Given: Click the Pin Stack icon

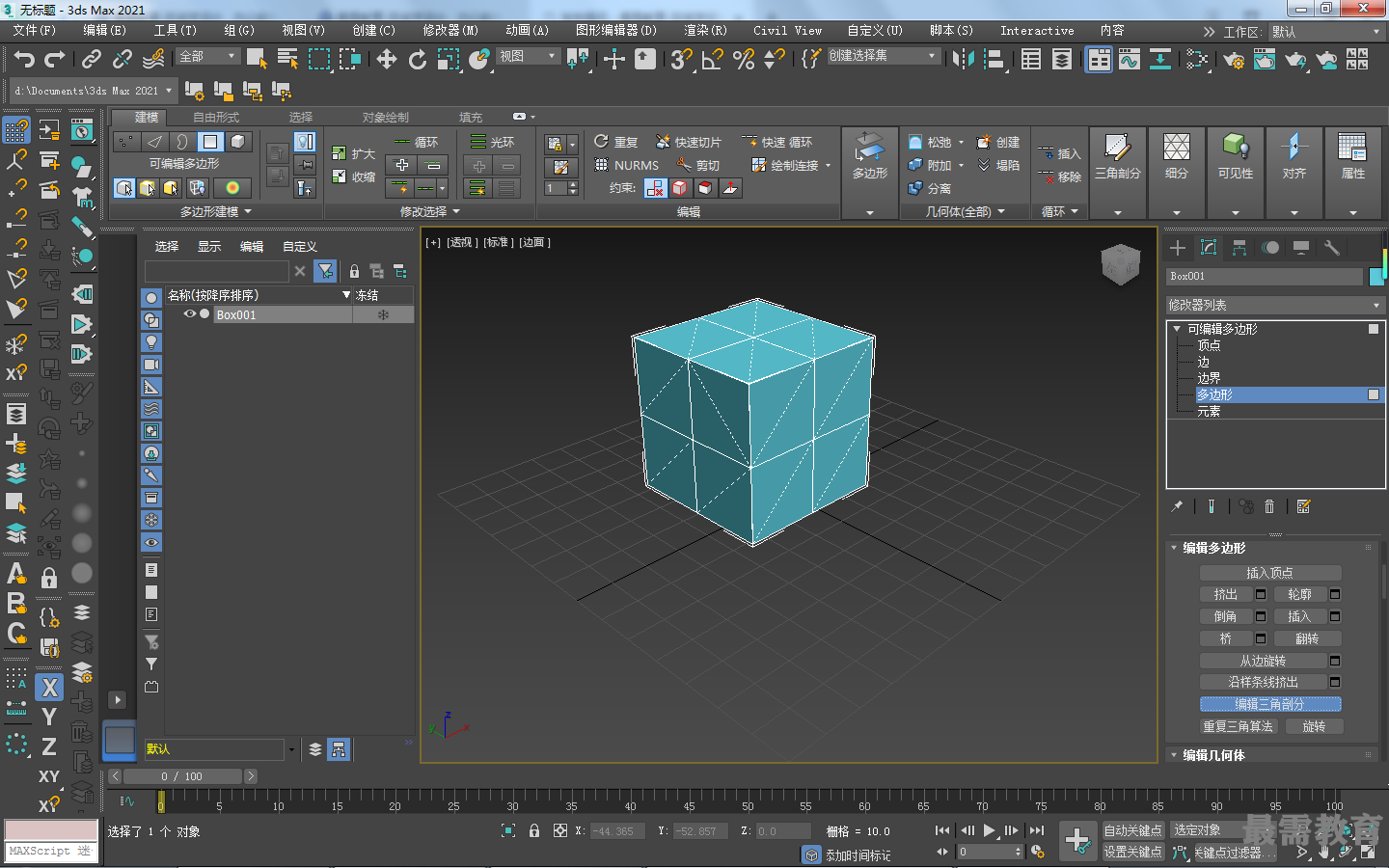Looking at the screenshot, I should click(1177, 506).
